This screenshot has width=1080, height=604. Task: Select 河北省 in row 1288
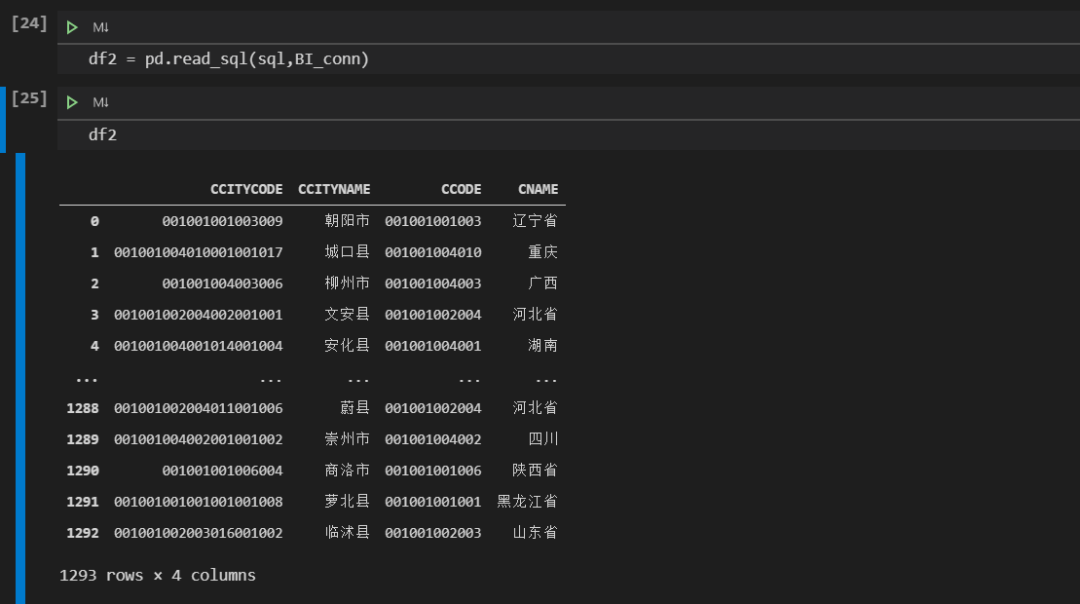535,408
